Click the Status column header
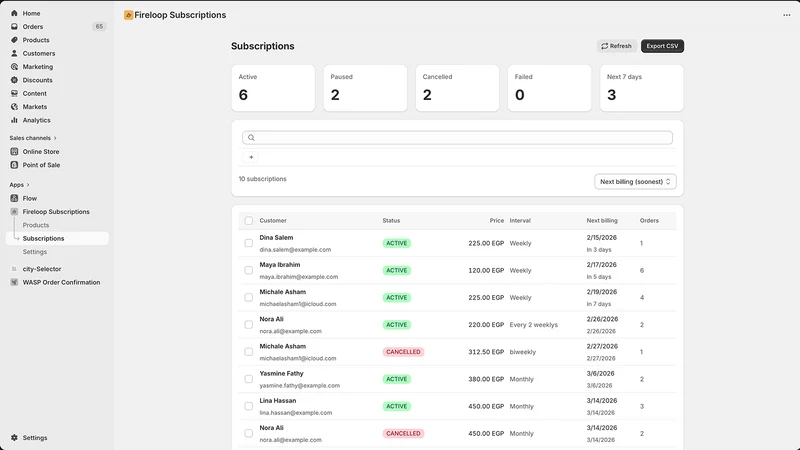This screenshot has height=450, width=800. tap(391, 221)
